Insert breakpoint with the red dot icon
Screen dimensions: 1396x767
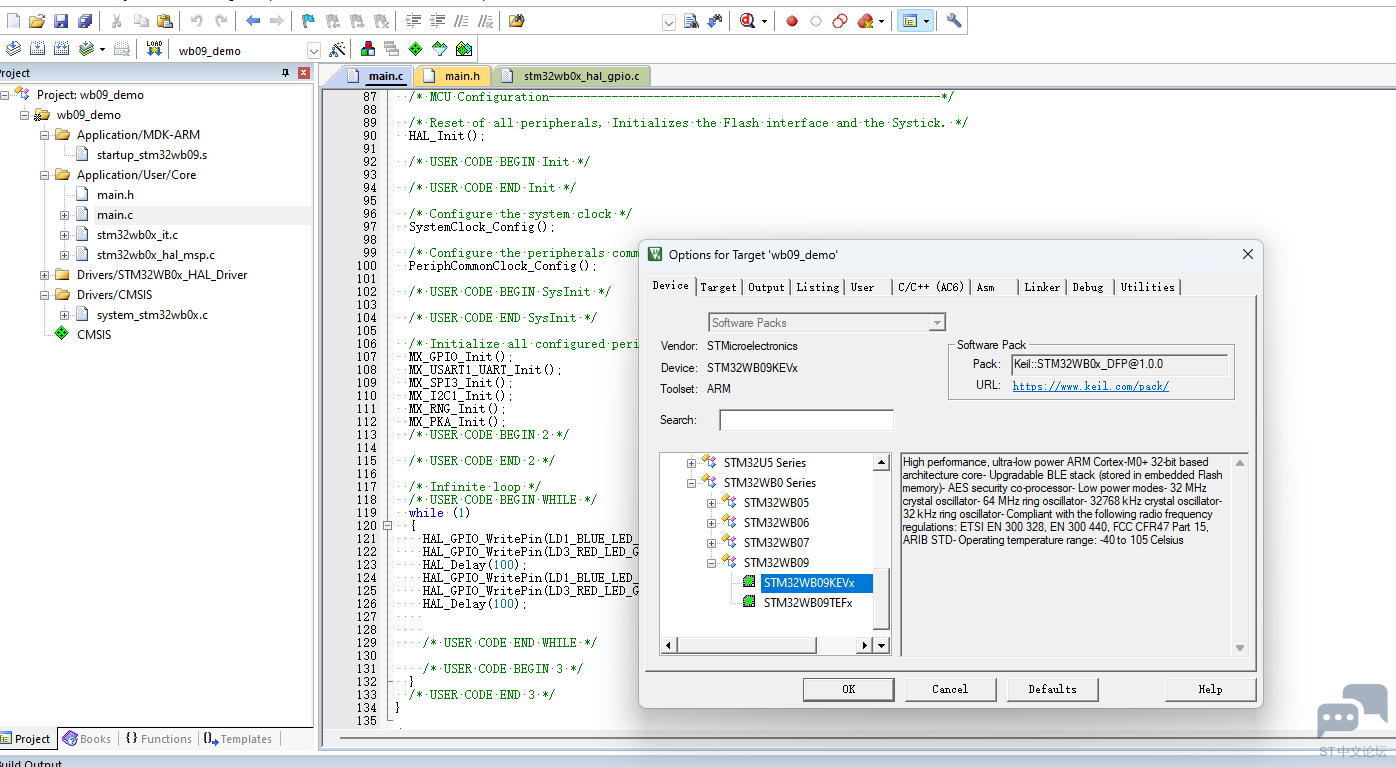[x=792, y=21]
